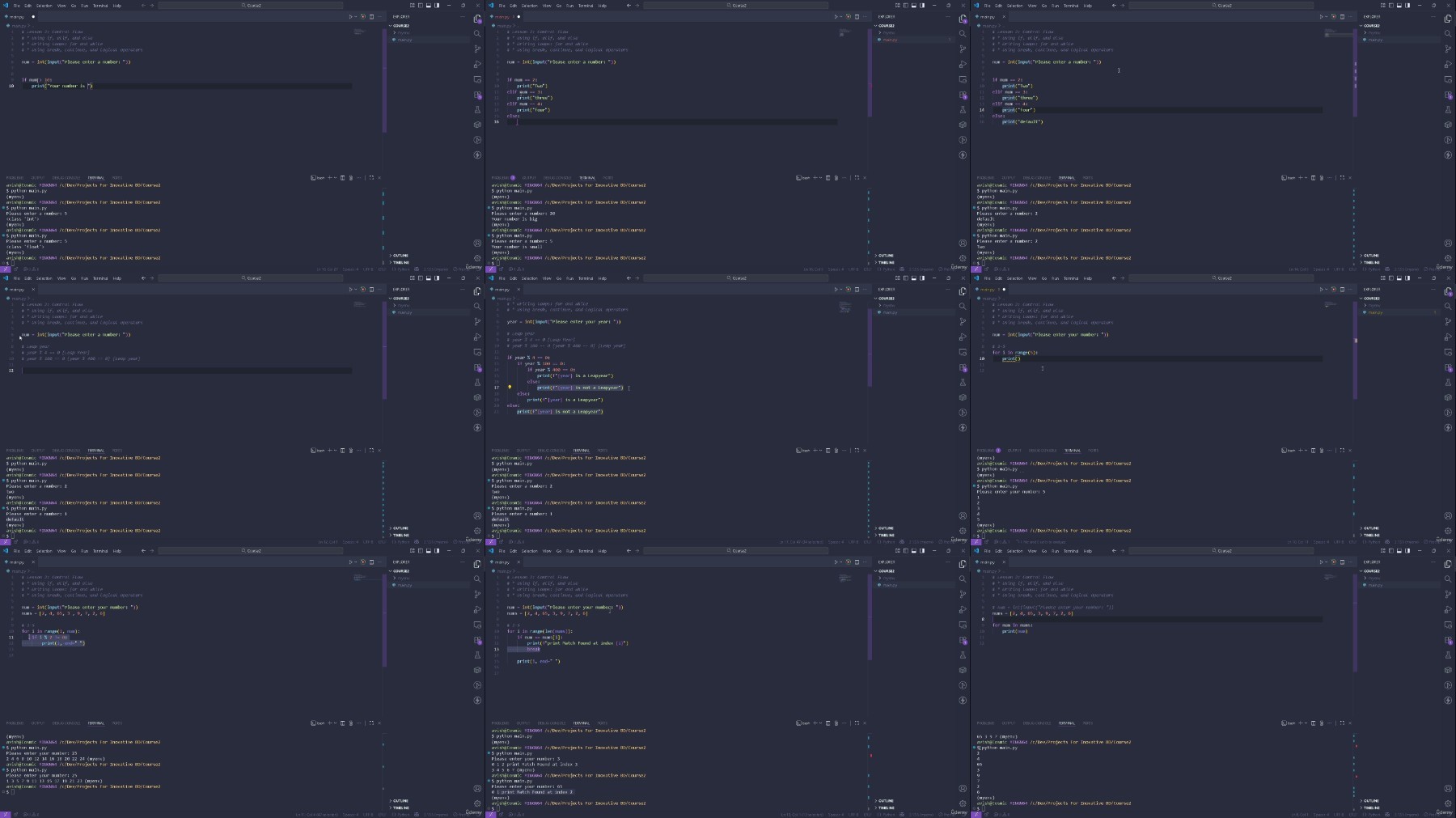
Task: Open Help menu in range(1, num) window
Action: [x=116, y=551]
